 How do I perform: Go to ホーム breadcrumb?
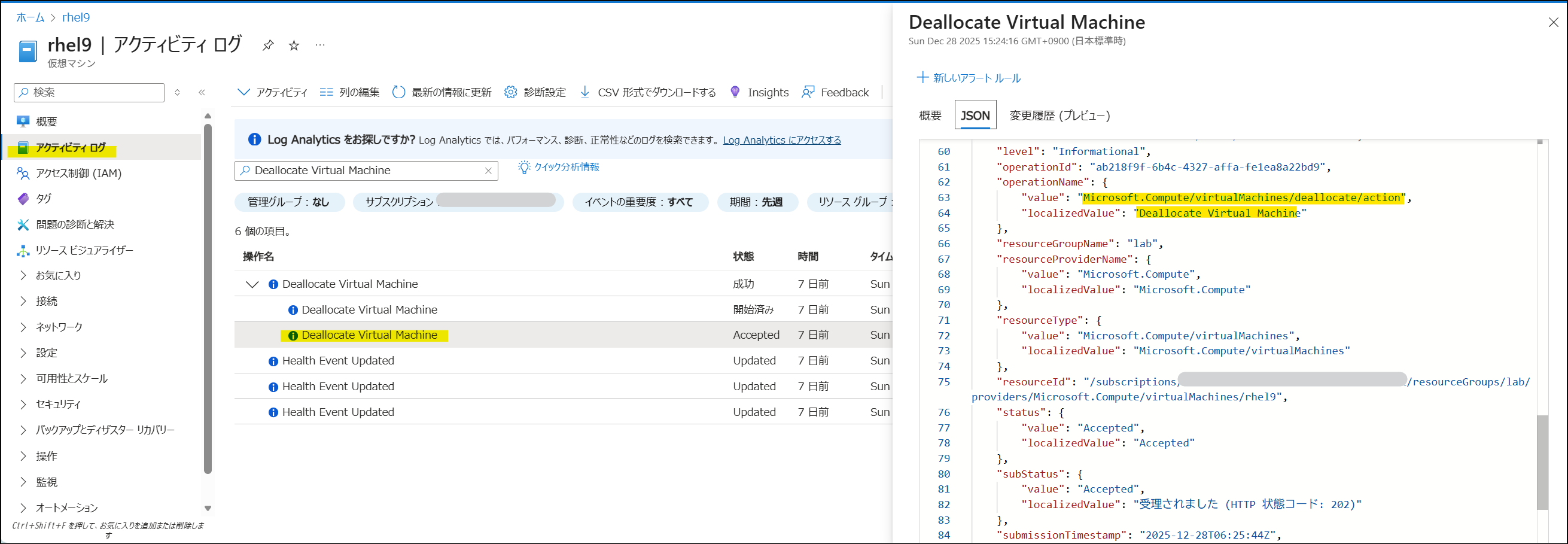click(x=30, y=17)
